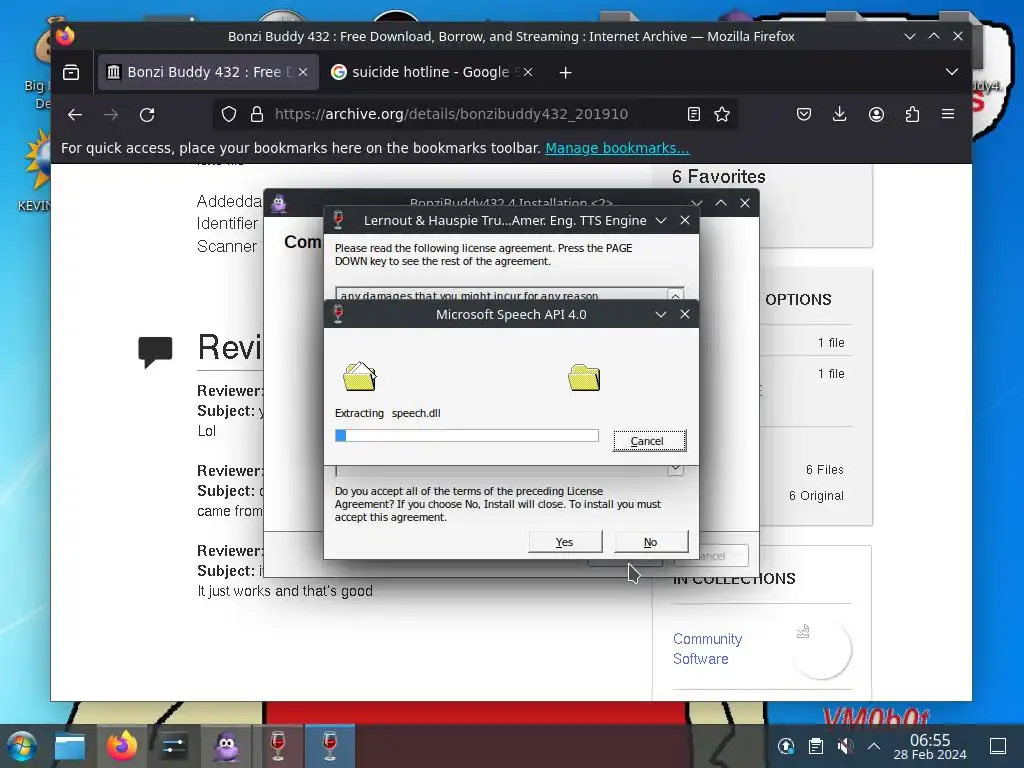The width and height of the screenshot is (1024, 768).
Task: Click the site padlock security icon
Action: (257, 114)
